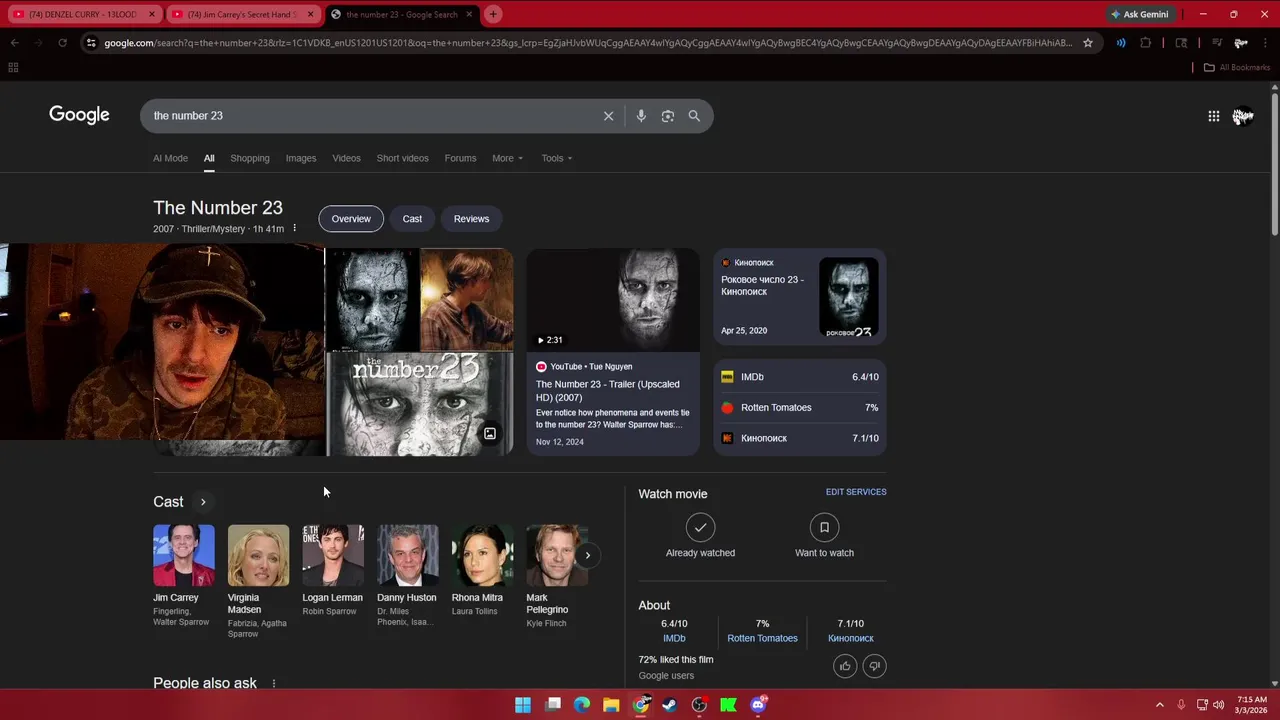Click the thumbs down dislike icon
1280x720 pixels.
pyautogui.click(x=874, y=666)
